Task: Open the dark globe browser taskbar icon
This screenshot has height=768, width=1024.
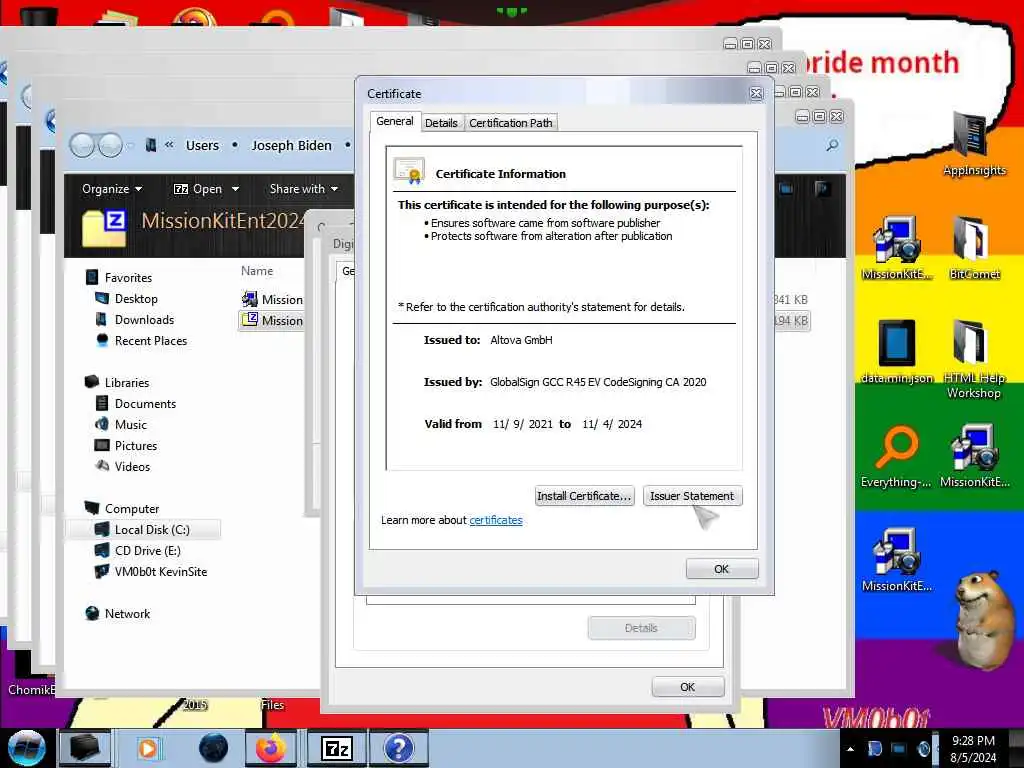Action: coord(213,748)
